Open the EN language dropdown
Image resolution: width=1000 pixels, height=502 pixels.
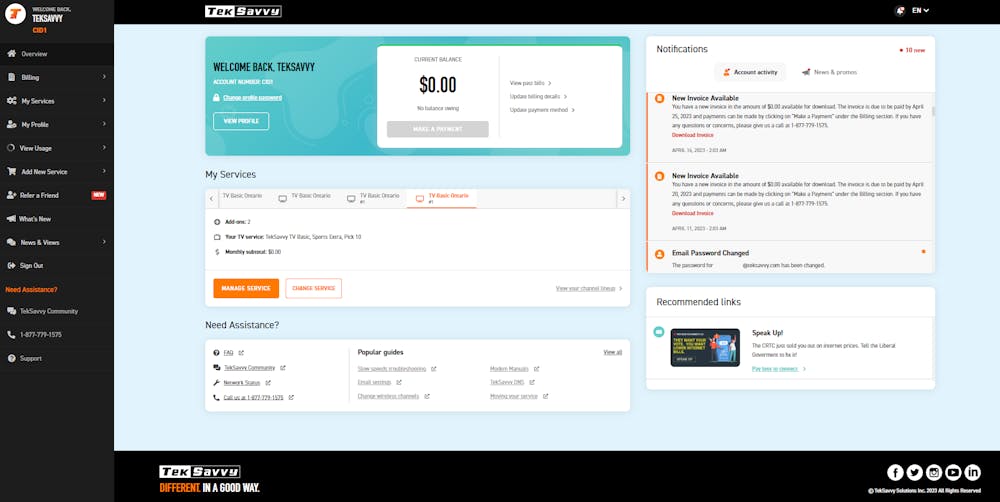pyautogui.click(x=920, y=11)
